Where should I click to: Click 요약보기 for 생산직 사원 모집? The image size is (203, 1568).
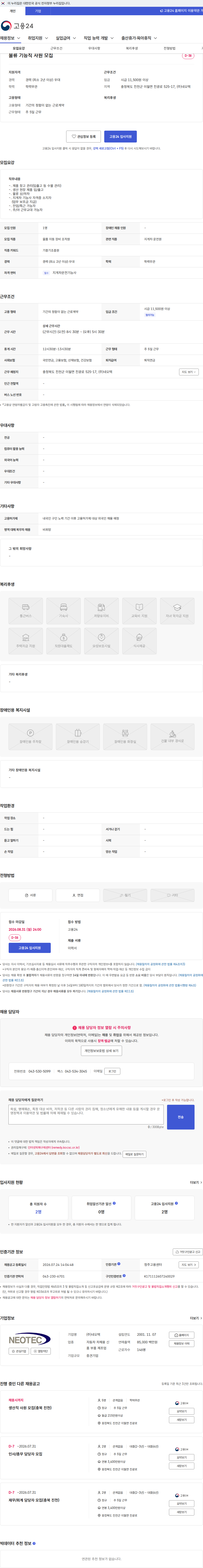click(x=182, y=1411)
